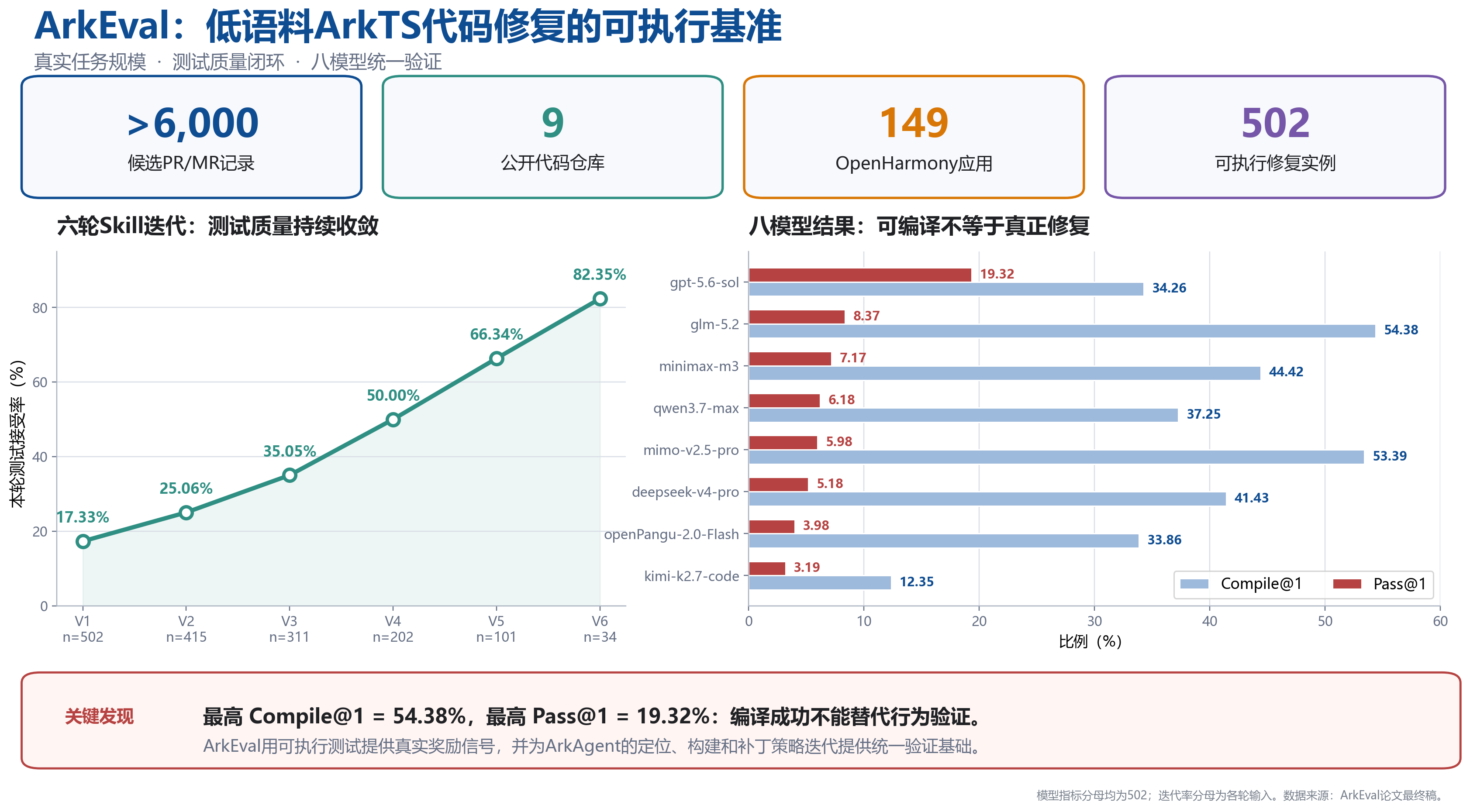Click the deepseek-v4-pro red Pass@1 bar
The image size is (1470, 812).
[778, 485]
